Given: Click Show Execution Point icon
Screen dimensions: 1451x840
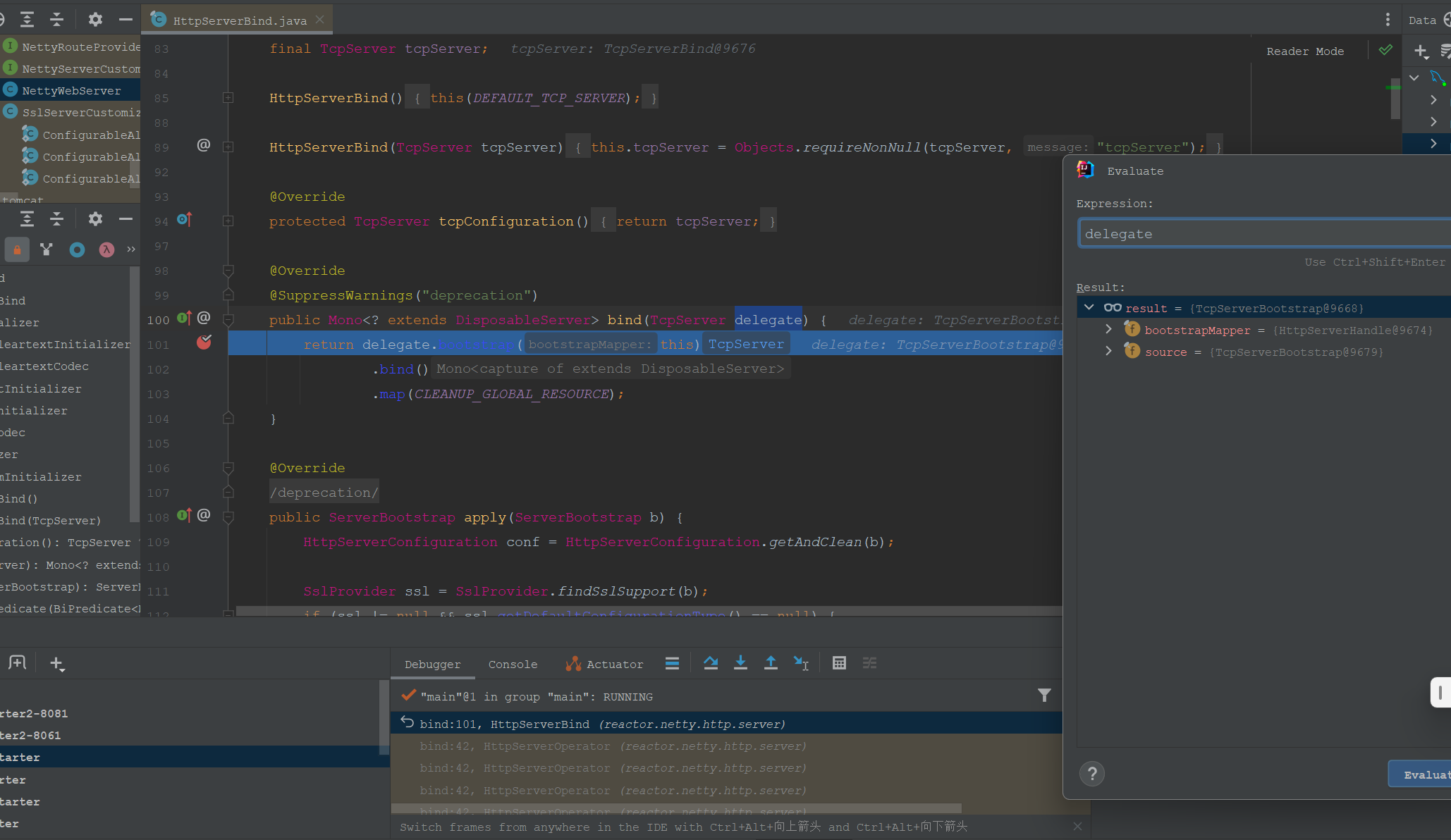Looking at the screenshot, I should (672, 663).
